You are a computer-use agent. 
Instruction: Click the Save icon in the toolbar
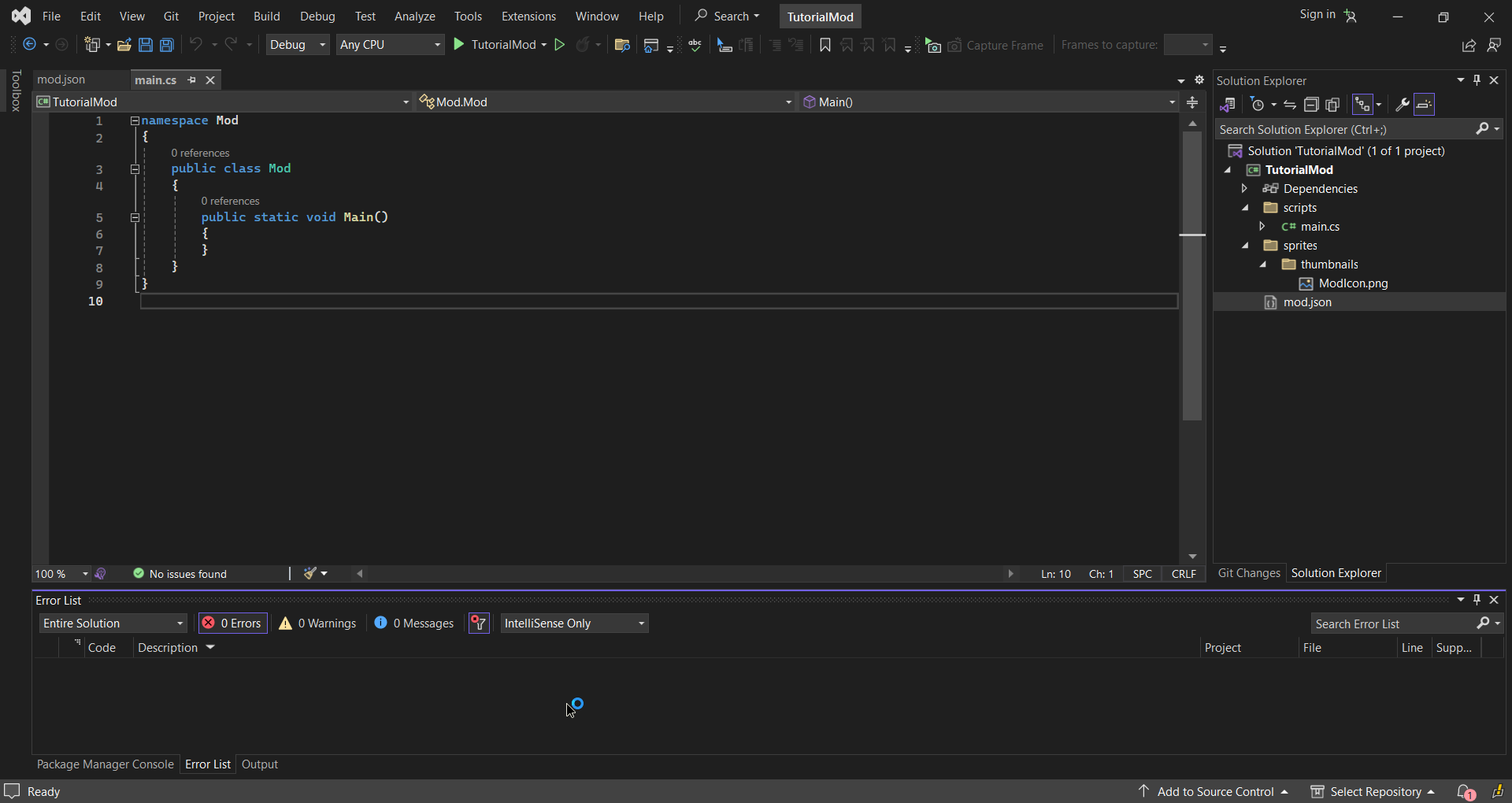(146, 45)
